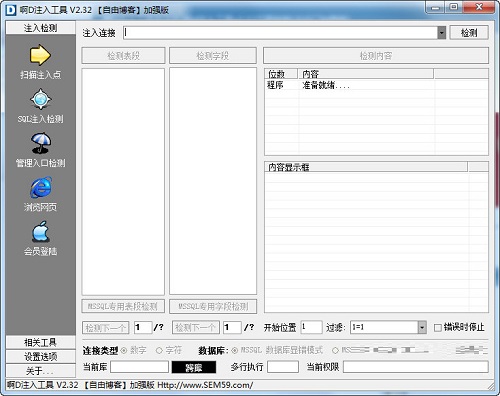Focus the 开始位置 number field
Image resolution: width=500 pixels, height=396 pixels.
point(311,327)
